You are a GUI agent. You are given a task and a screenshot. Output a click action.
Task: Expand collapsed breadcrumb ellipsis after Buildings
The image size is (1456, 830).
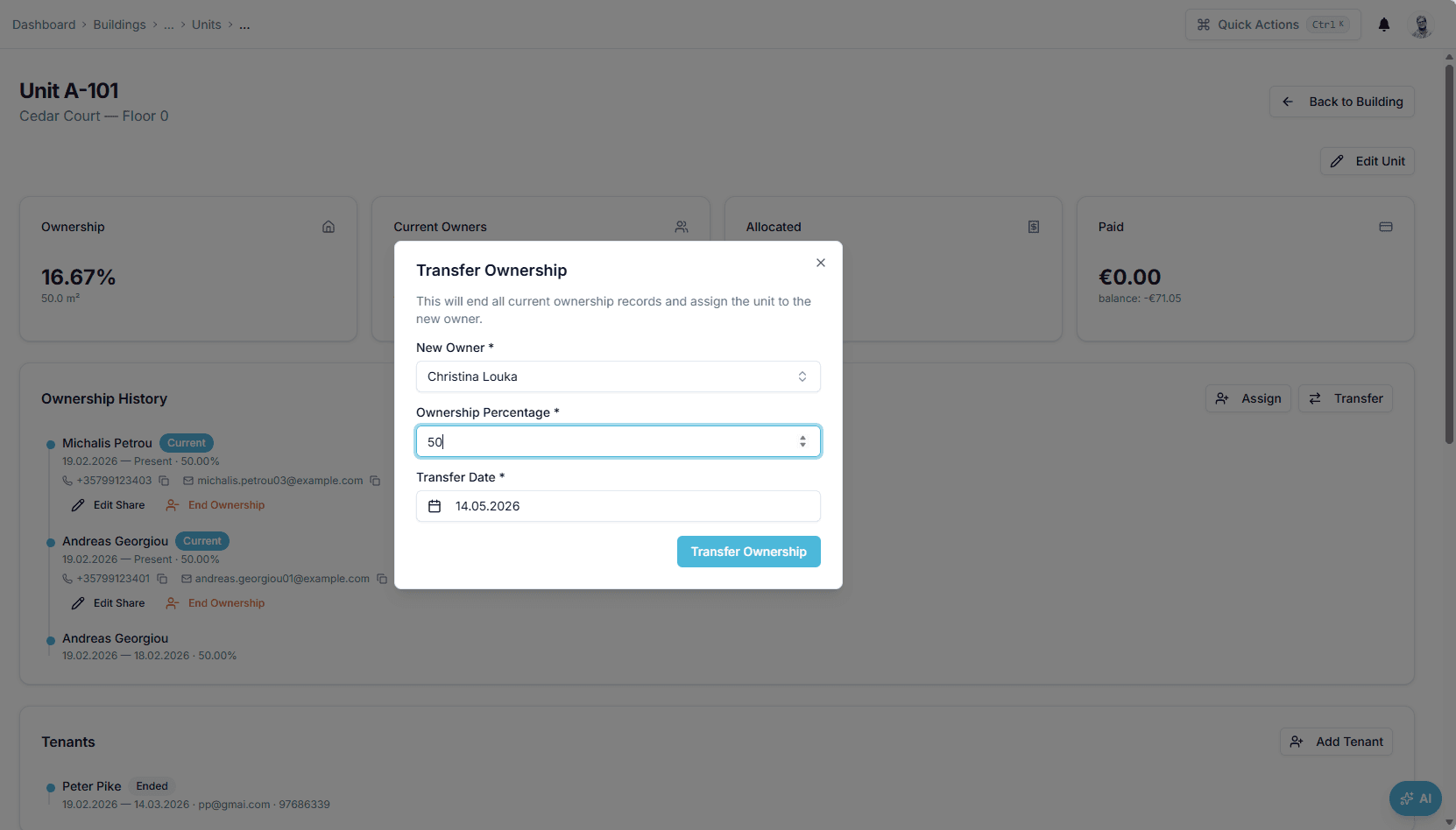click(169, 25)
